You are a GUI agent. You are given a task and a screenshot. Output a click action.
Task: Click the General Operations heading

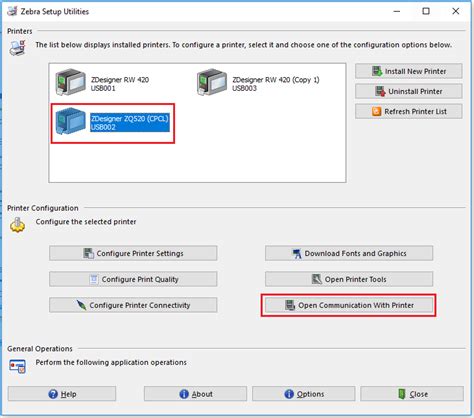click(40, 349)
